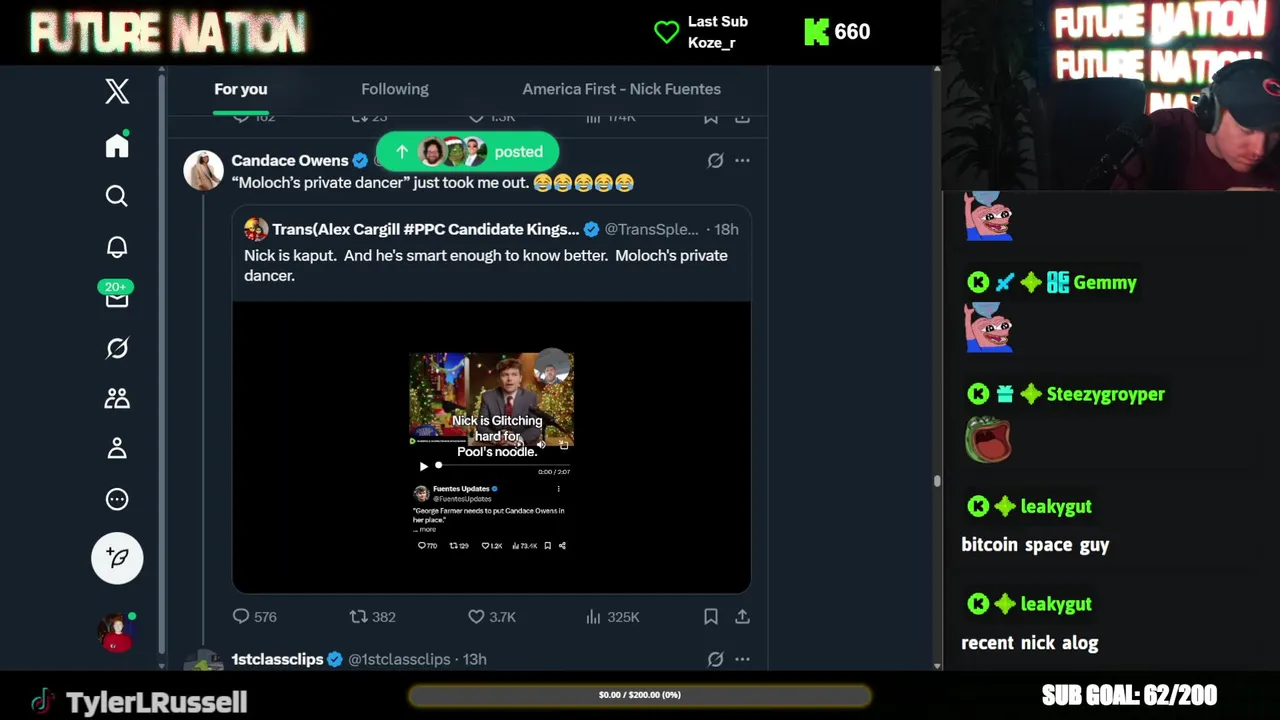1280x720 pixels.
Task: Share the Candace Owens post
Action: pyautogui.click(x=742, y=617)
